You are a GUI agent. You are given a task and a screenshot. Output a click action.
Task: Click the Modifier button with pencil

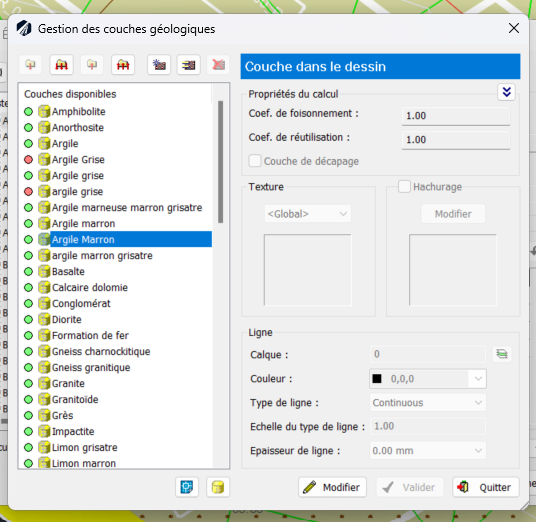(x=332, y=487)
